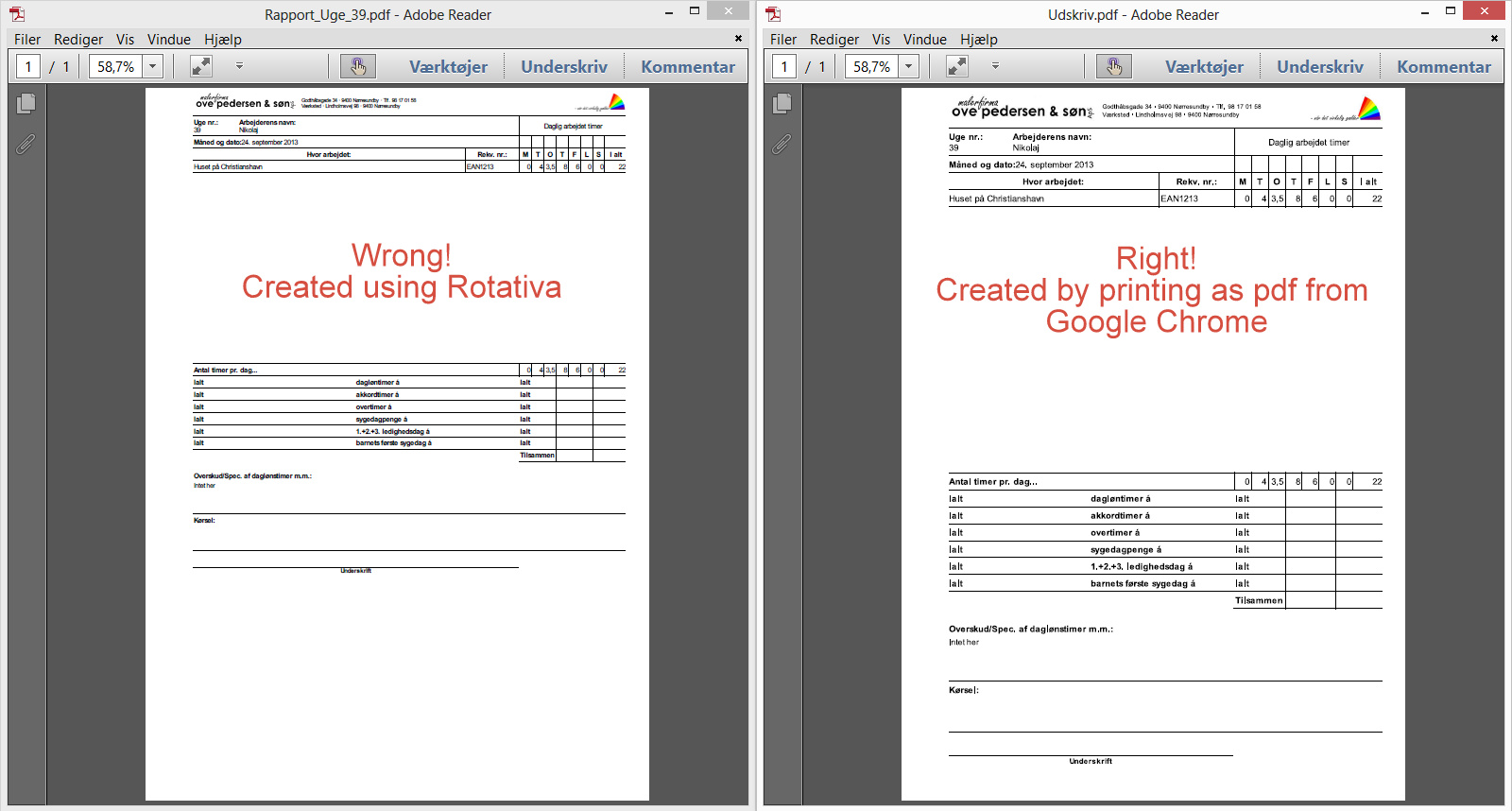This screenshot has height=811, width=1512.
Task: Show attachments paperclip panel in Rapport_Uge_39.pdf window
Action: tap(26, 145)
